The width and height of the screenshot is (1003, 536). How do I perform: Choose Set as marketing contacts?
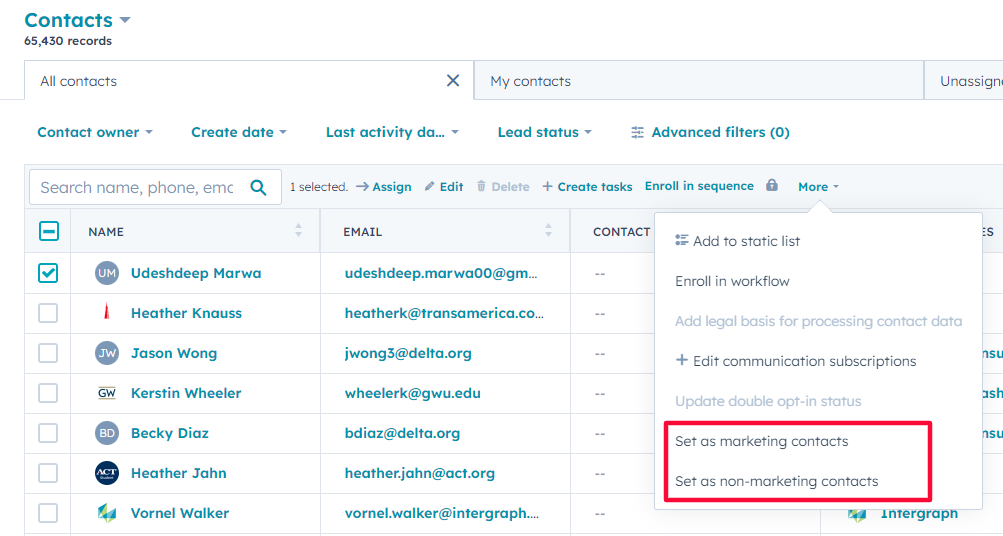761,441
